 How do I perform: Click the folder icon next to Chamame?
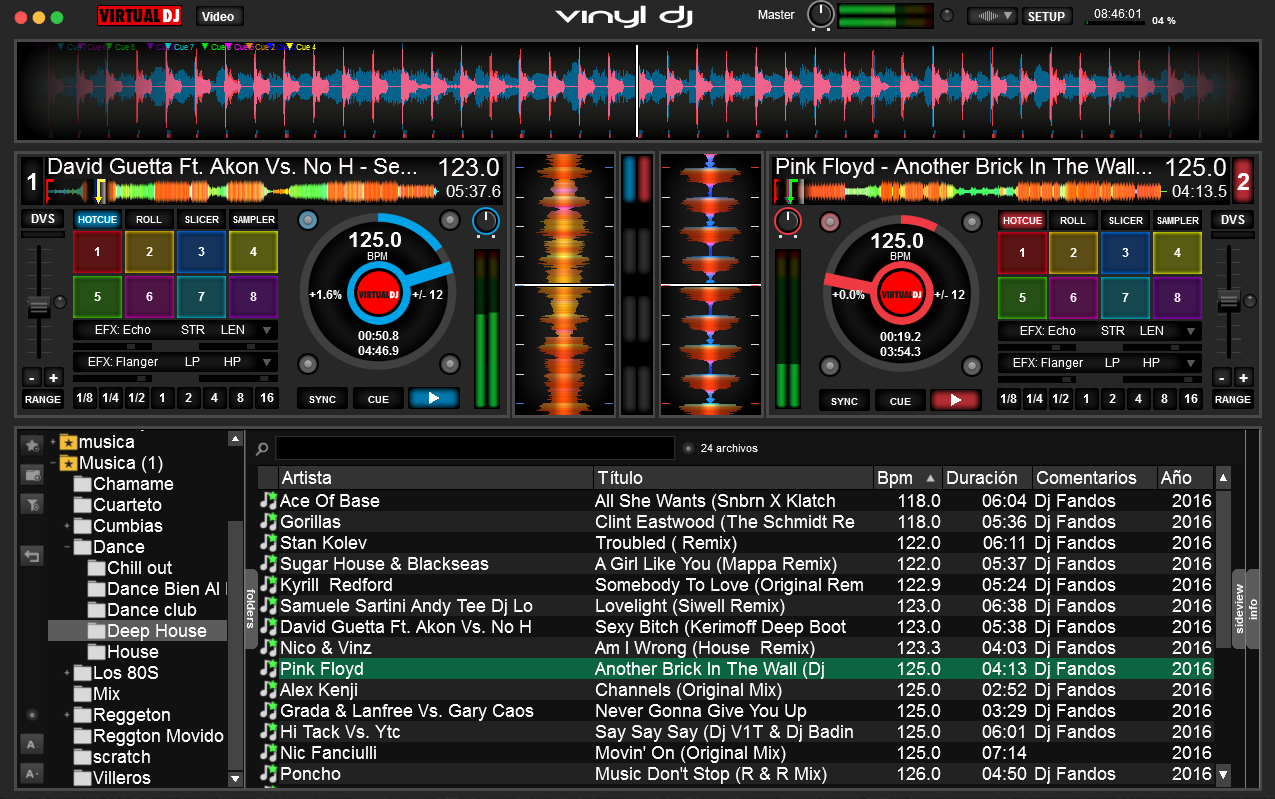click(82, 484)
